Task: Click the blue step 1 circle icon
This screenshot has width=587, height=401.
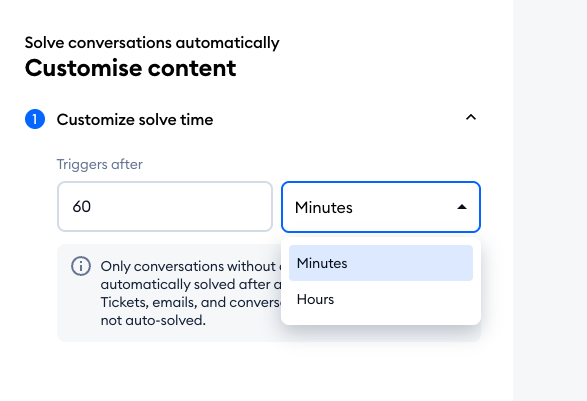Action: (35, 119)
